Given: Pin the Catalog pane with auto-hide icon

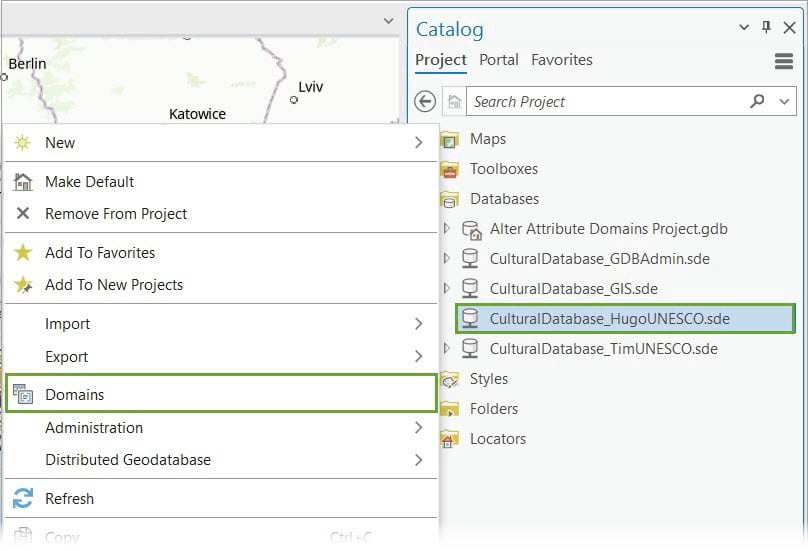Looking at the screenshot, I should tap(766, 28).
